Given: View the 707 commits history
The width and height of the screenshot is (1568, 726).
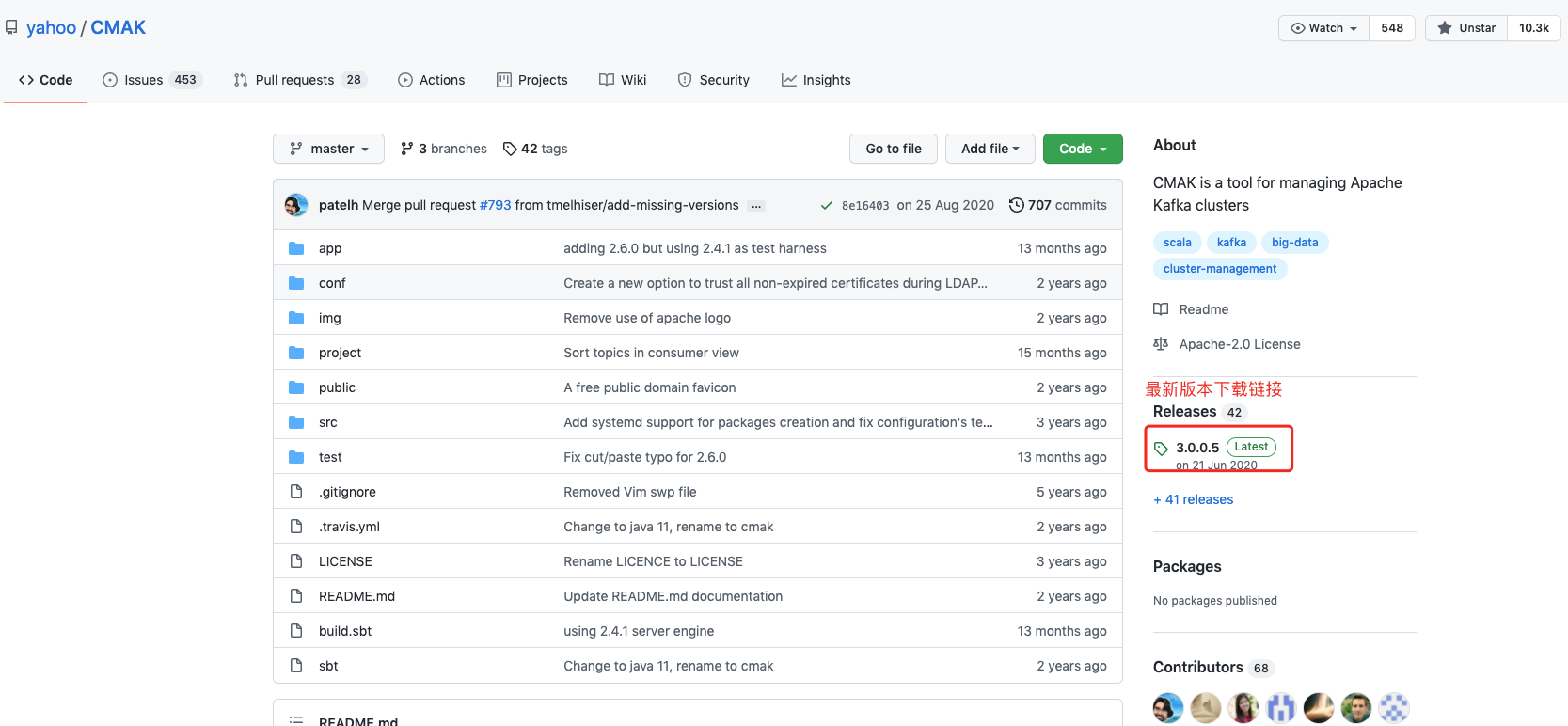Looking at the screenshot, I should click(x=1058, y=205).
